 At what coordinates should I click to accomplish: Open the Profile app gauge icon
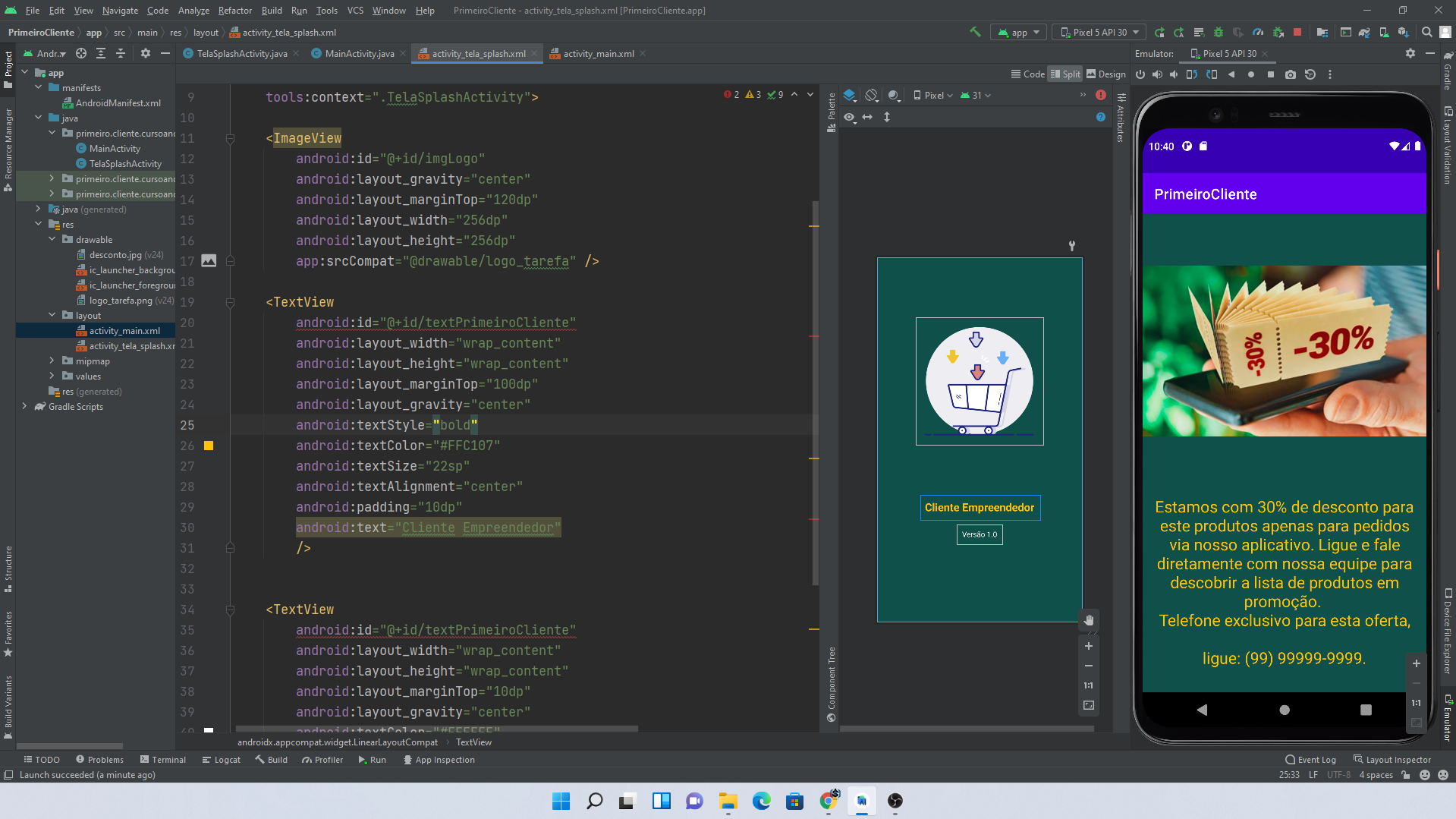(x=1258, y=32)
